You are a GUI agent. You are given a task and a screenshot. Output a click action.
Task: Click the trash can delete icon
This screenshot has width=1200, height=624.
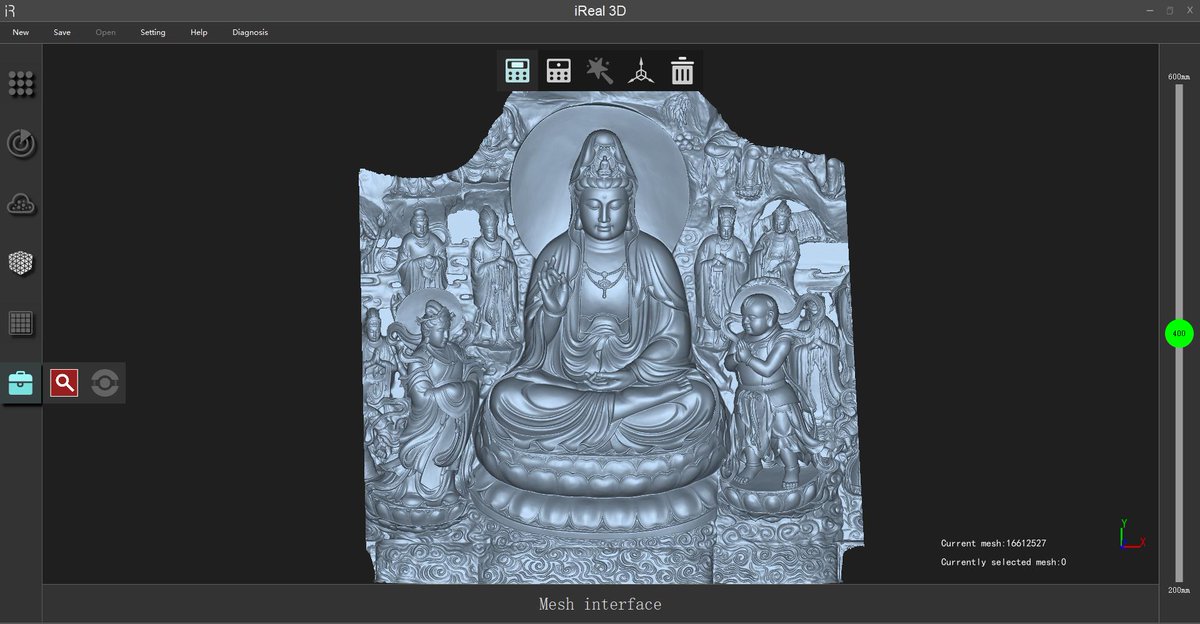(682, 71)
